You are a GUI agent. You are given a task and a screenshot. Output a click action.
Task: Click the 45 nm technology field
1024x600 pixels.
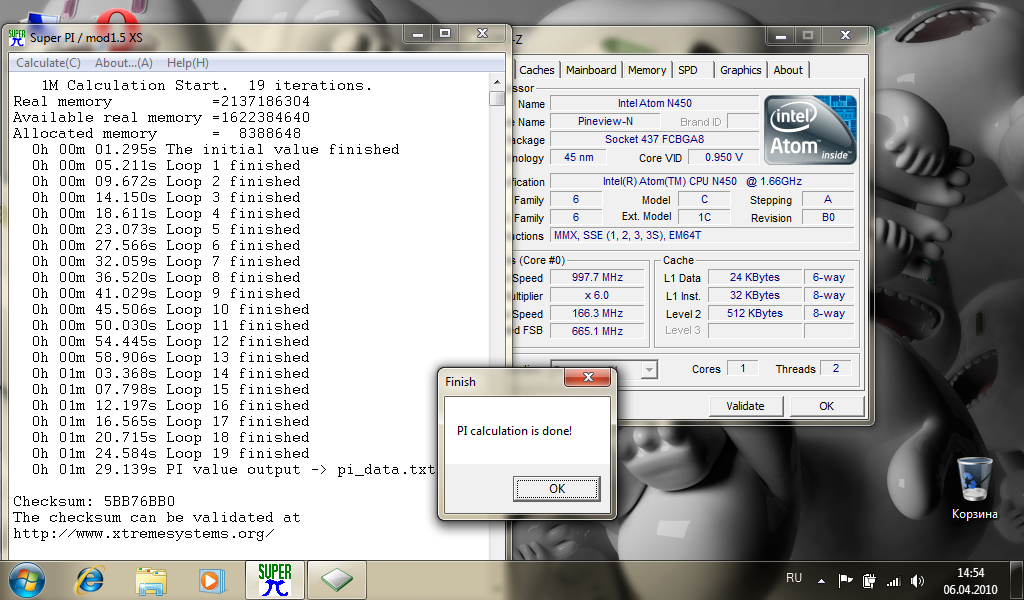pyautogui.click(x=579, y=157)
